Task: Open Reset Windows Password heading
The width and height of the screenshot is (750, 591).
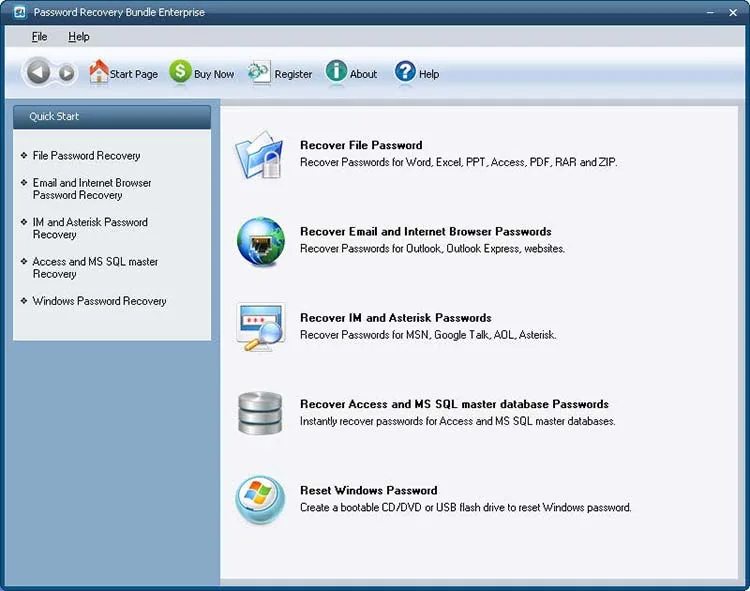Action: click(368, 491)
